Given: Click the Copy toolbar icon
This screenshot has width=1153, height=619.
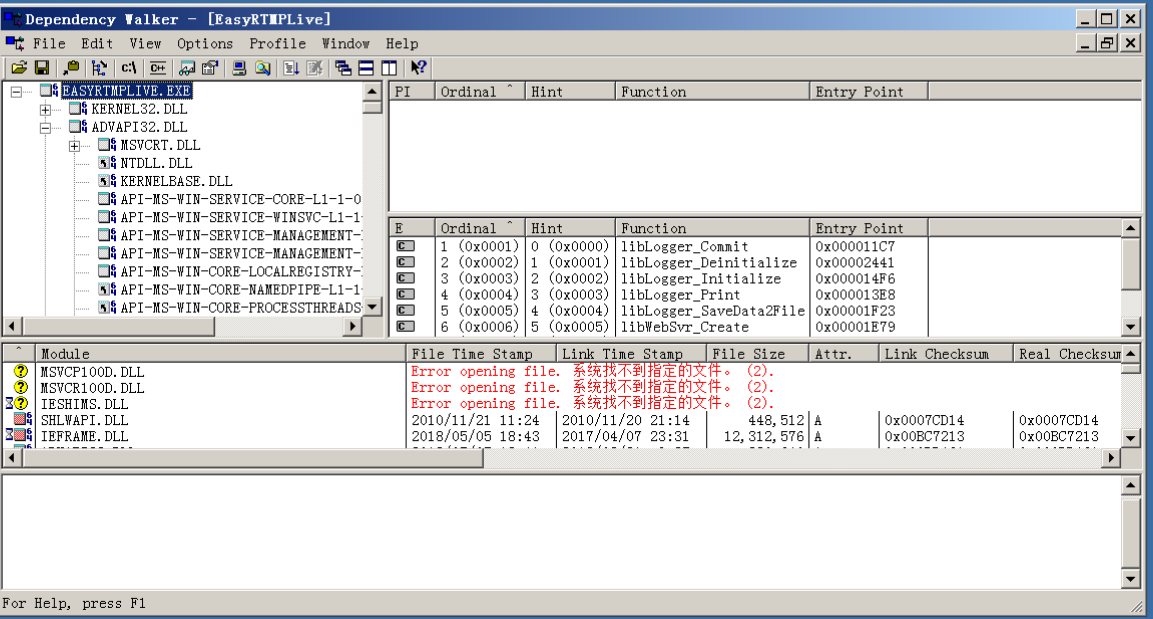Looking at the screenshot, I should [x=71, y=68].
